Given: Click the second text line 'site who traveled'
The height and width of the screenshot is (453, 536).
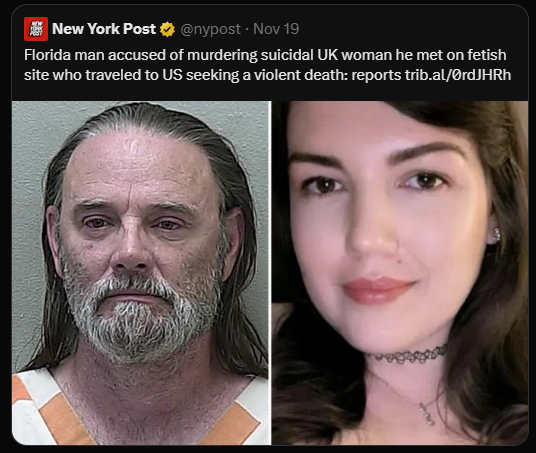Looking at the screenshot, I should coord(267,75).
